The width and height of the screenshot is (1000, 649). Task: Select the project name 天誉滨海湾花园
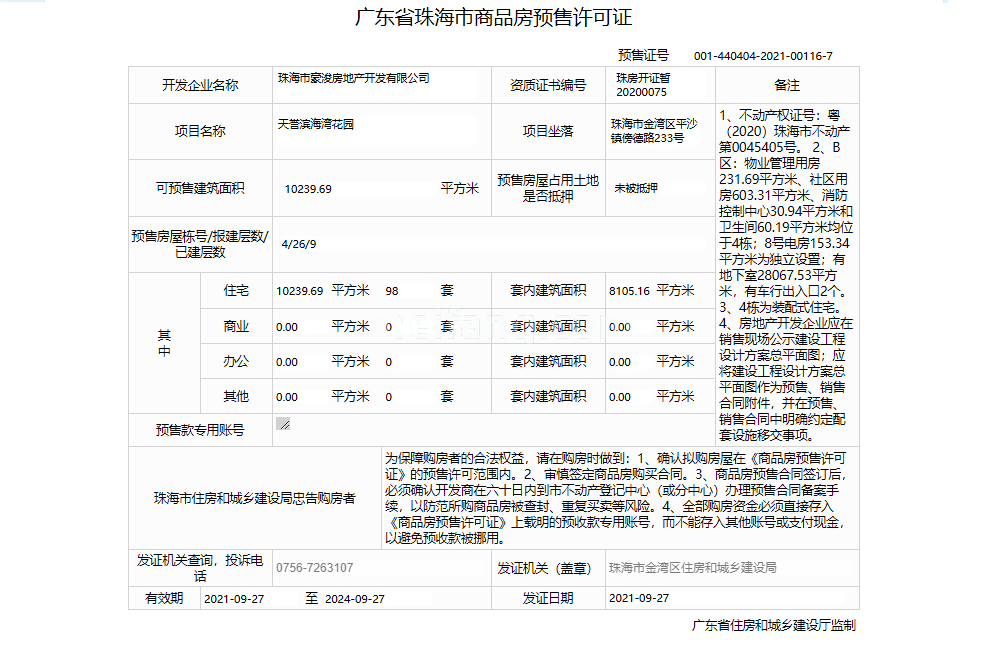[x=316, y=125]
